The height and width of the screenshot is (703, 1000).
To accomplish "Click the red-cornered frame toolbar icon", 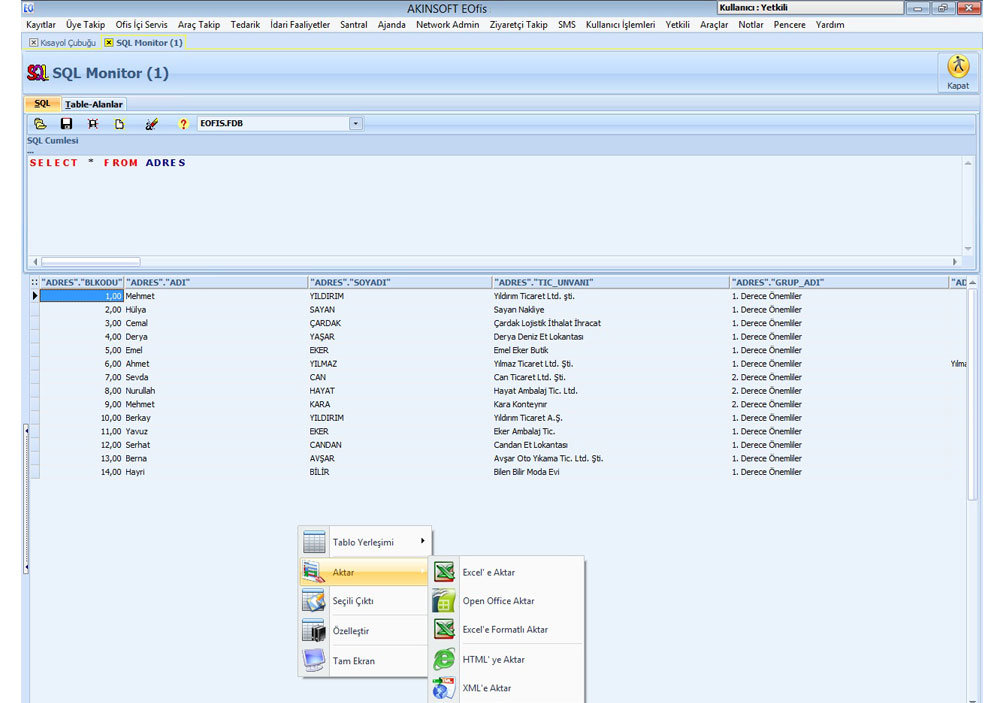I will [x=93, y=124].
